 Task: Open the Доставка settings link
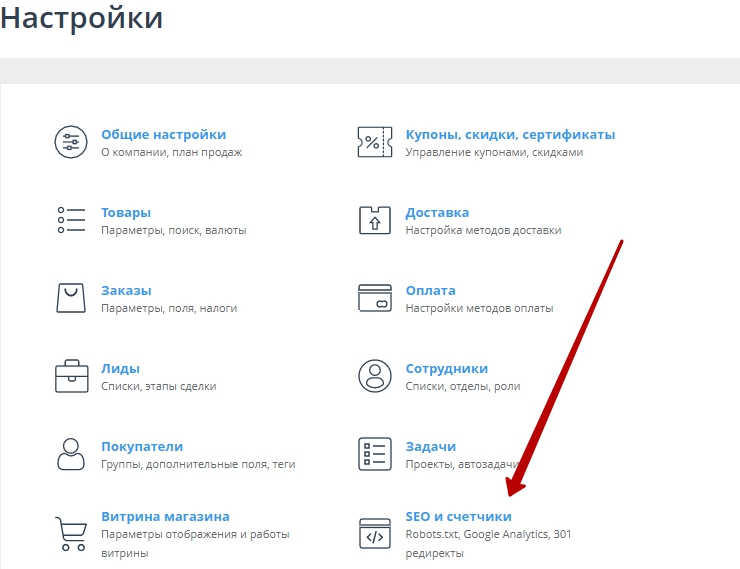tap(437, 212)
